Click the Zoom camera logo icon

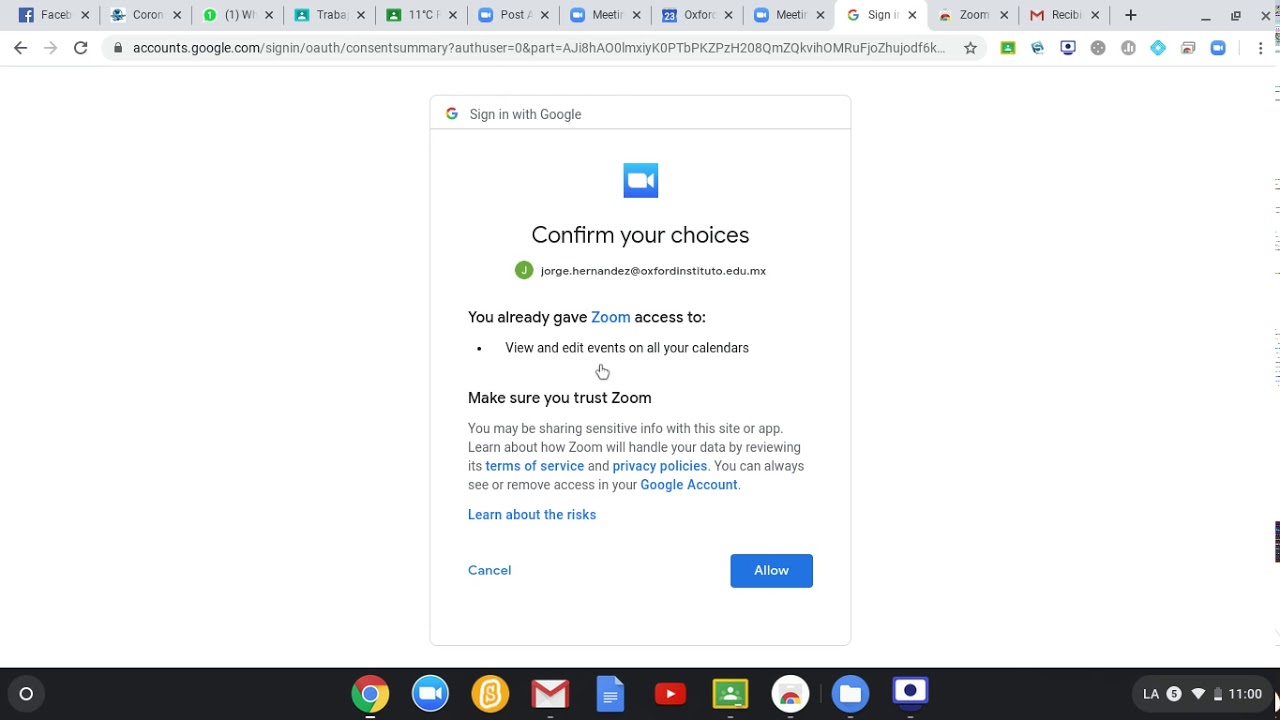click(x=640, y=180)
